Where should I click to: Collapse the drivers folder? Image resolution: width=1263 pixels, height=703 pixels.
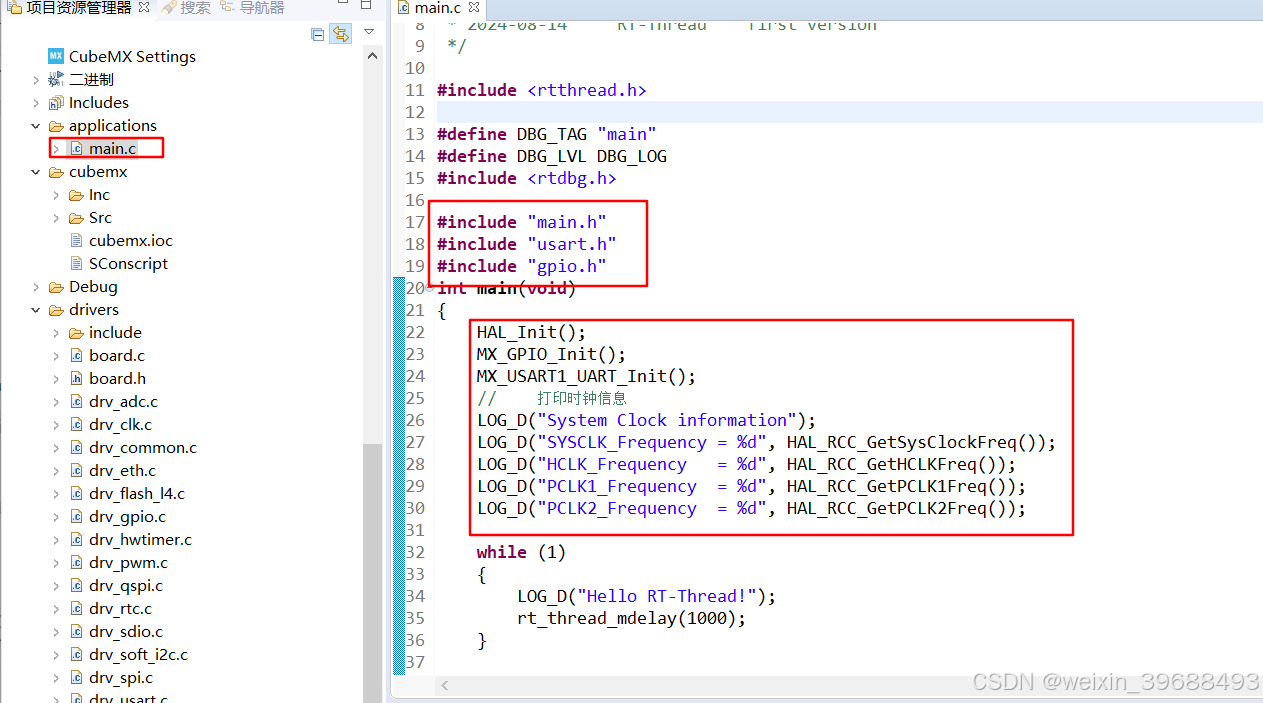point(36,309)
